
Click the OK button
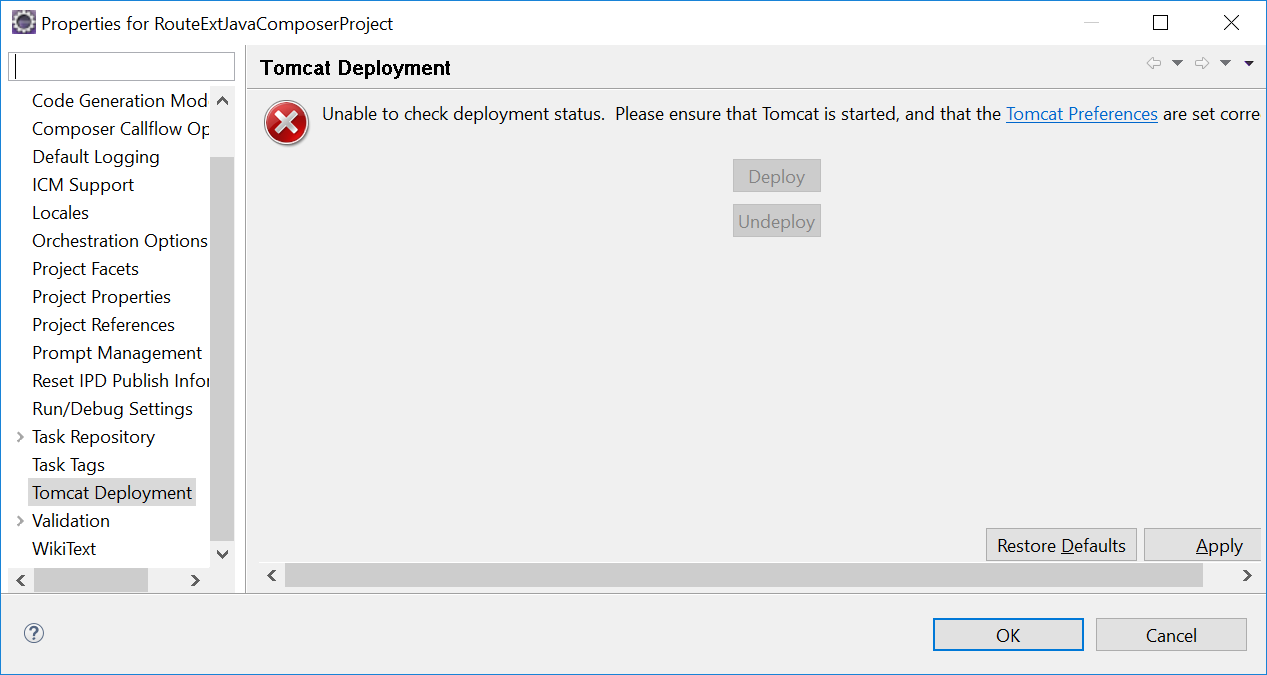point(1008,635)
